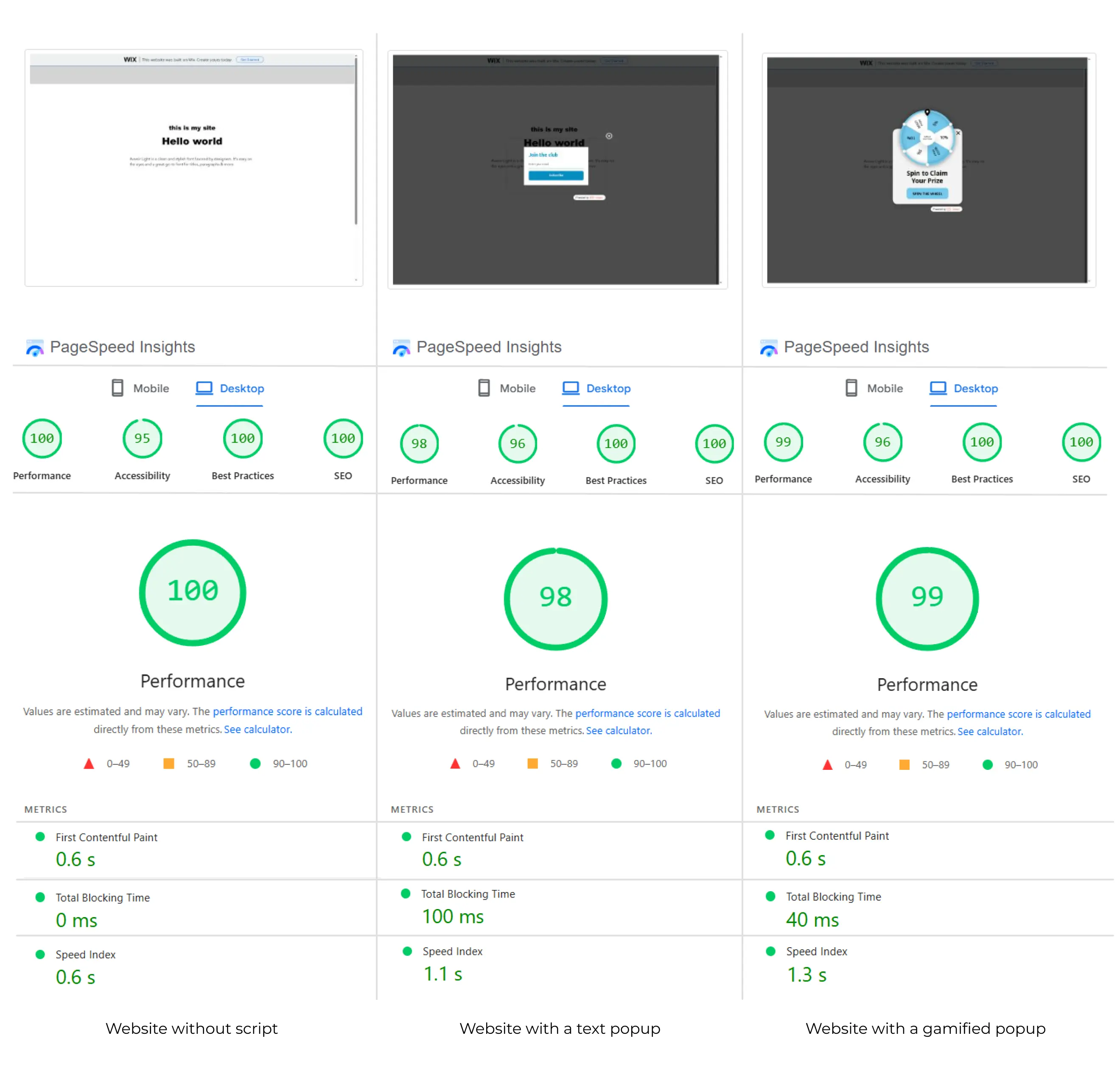The image size is (1120, 1072).
Task: Click PageSpeed Insights logo in the middle panel
Action: [x=401, y=348]
